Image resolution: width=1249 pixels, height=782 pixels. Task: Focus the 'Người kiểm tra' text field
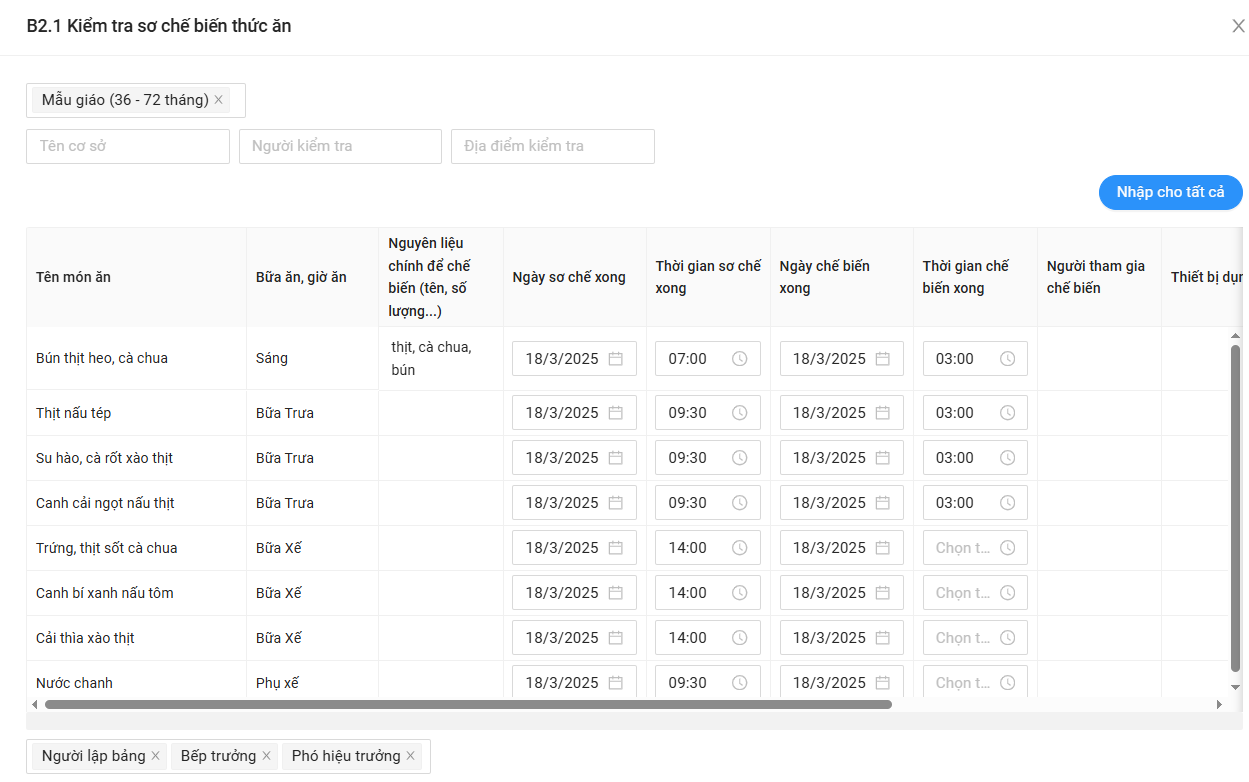(340, 146)
